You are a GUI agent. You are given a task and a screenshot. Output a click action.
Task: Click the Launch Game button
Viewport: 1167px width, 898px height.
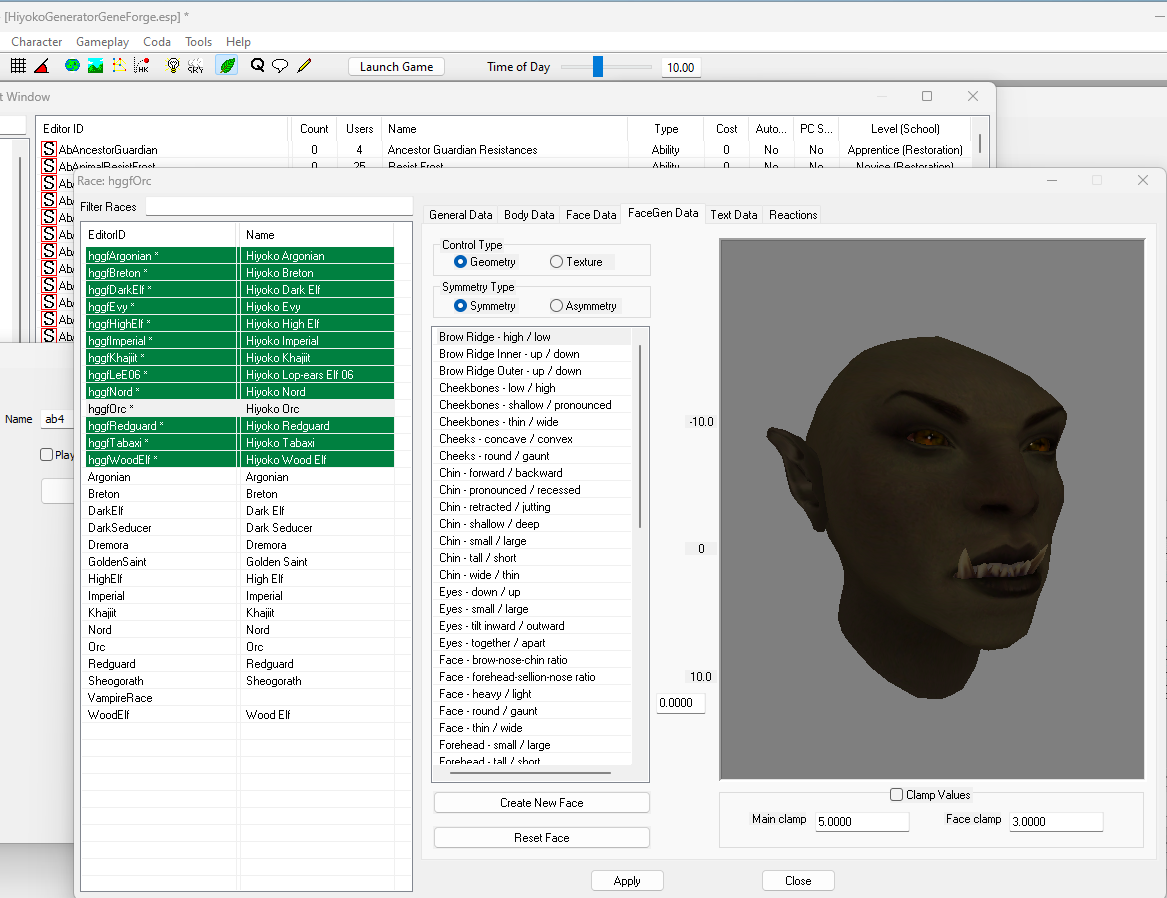(x=397, y=67)
